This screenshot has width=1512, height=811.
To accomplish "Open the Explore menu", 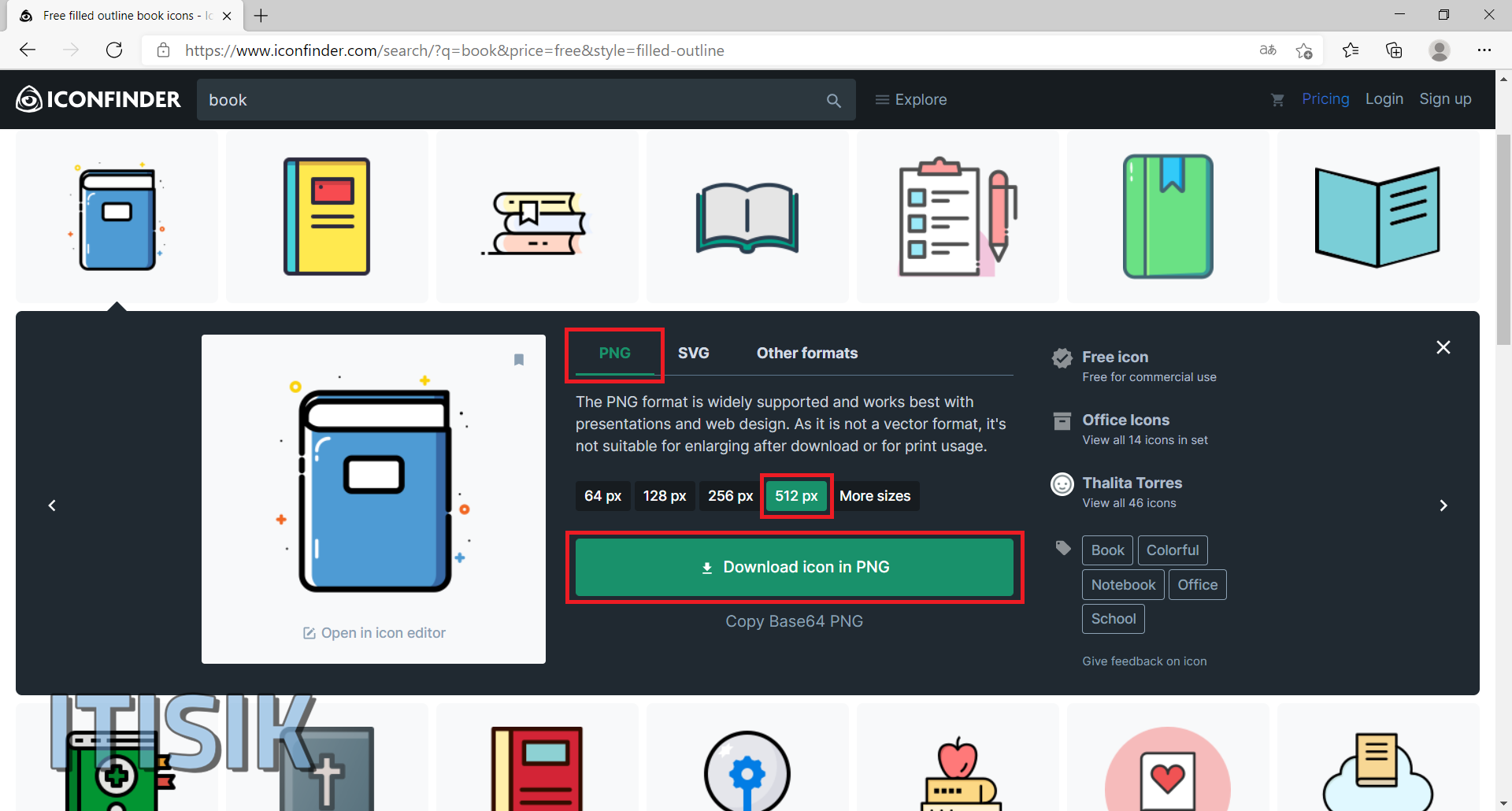I will (x=911, y=100).
